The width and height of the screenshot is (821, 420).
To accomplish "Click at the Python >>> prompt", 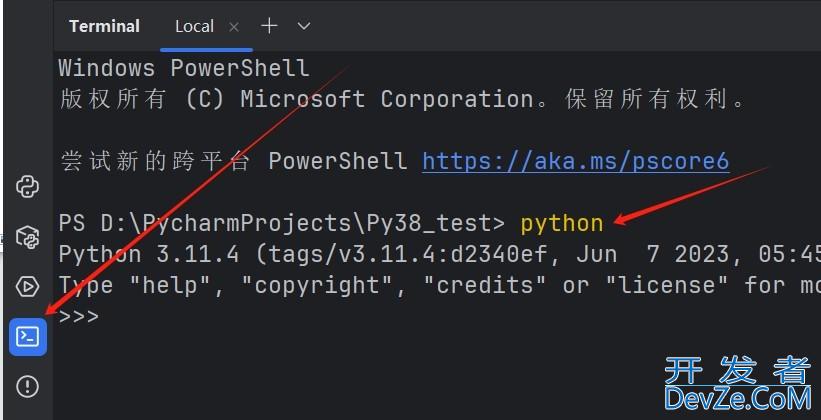I will [x=79, y=316].
